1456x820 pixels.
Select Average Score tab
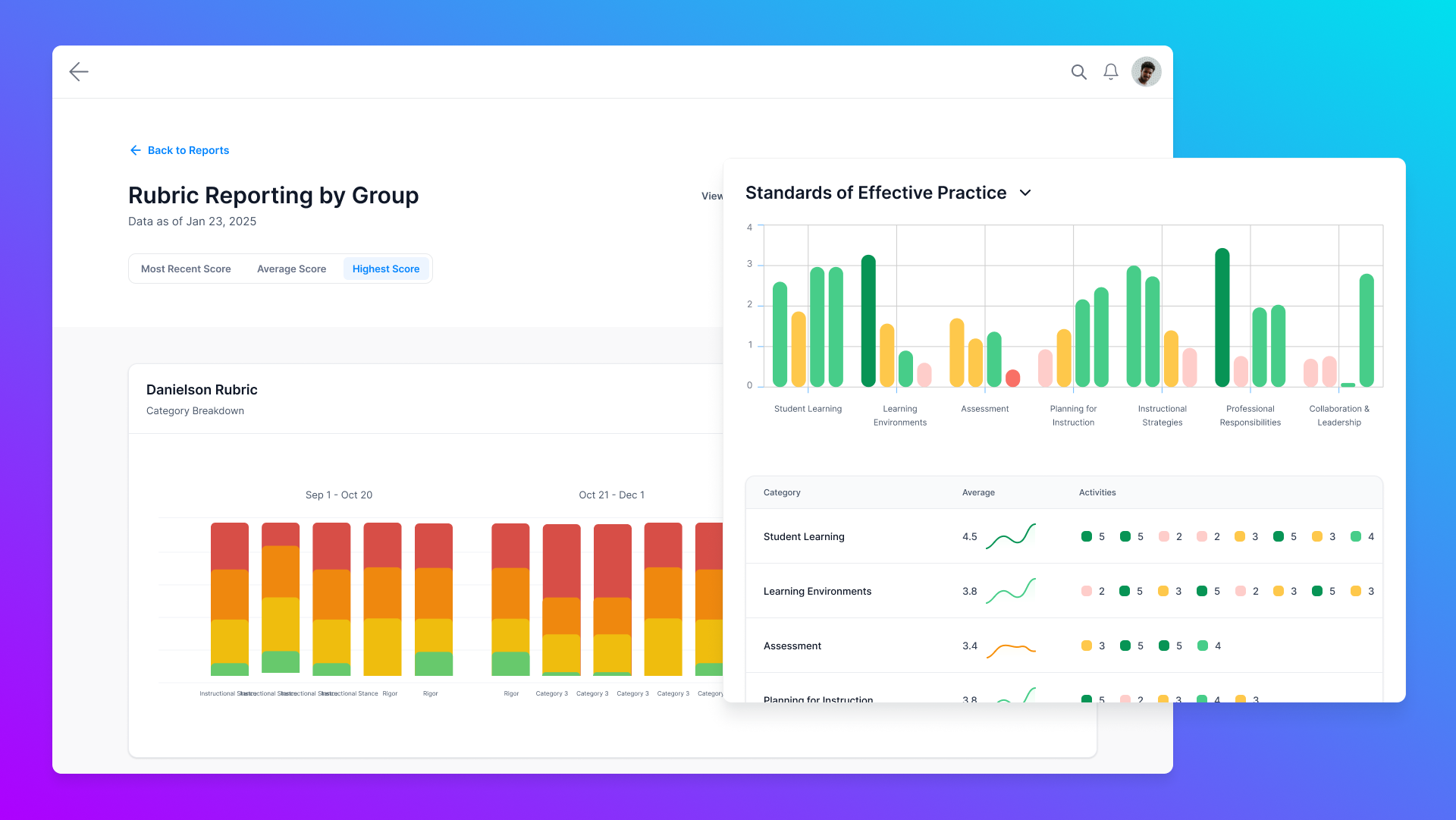point(291,269)
